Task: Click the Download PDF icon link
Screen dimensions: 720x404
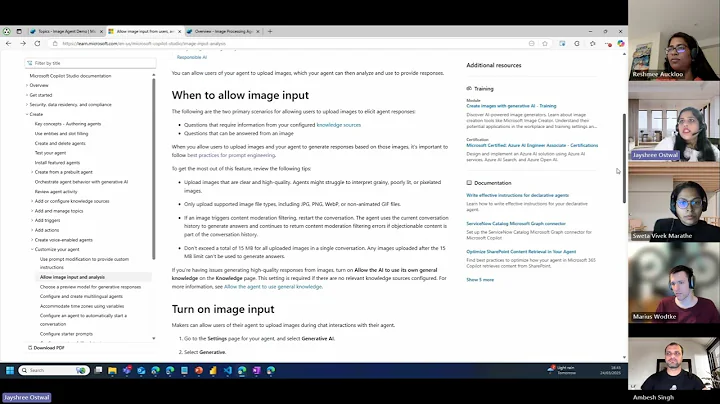Action: coord(46,348)
